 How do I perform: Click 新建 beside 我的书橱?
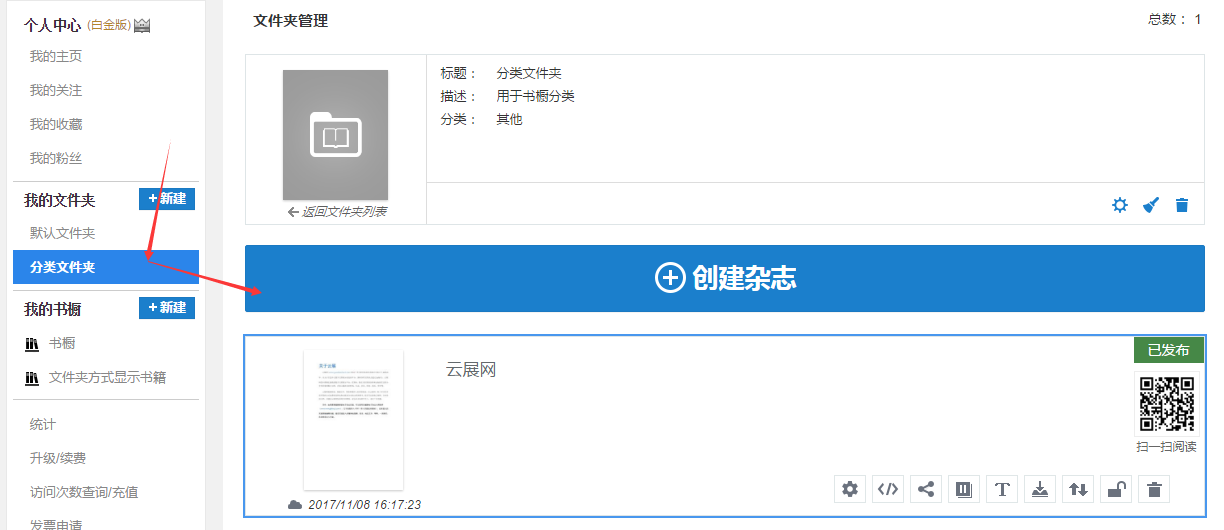coord(167,308)
